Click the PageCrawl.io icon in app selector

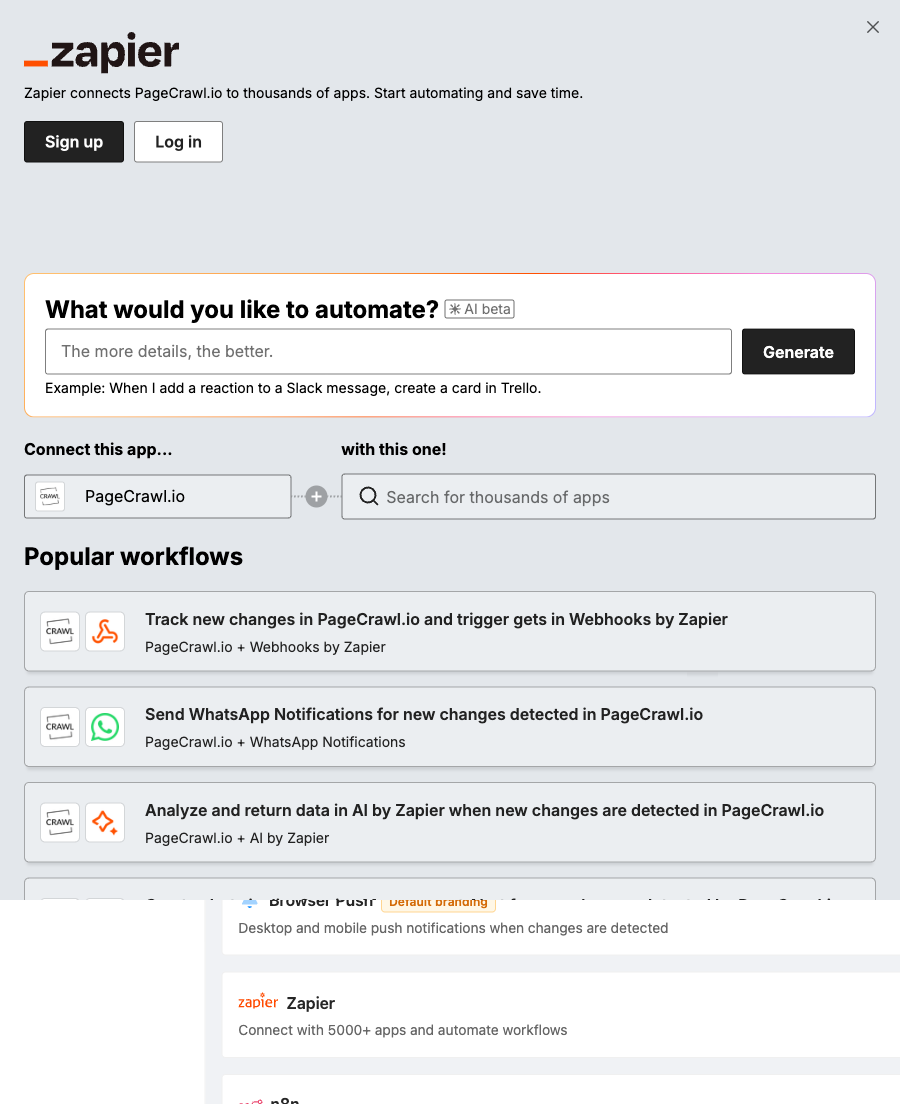50,496
